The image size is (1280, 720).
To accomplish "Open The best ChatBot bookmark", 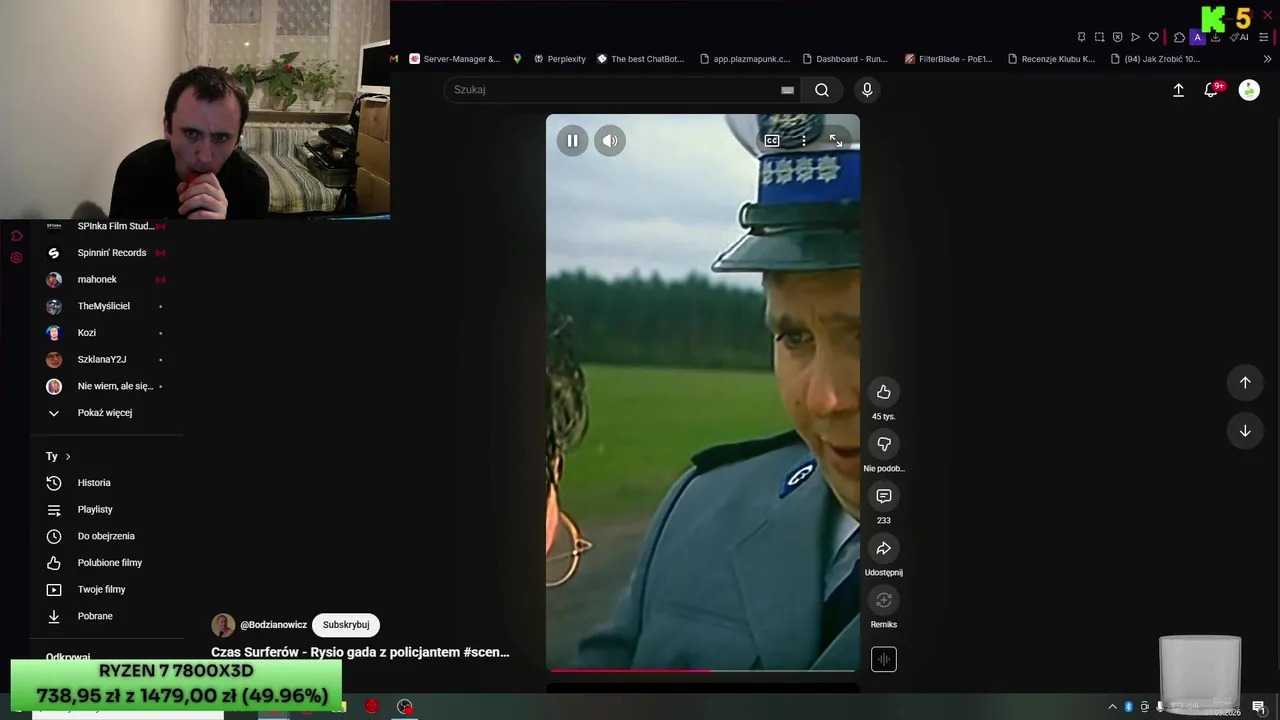I will (x=641, y=59).
